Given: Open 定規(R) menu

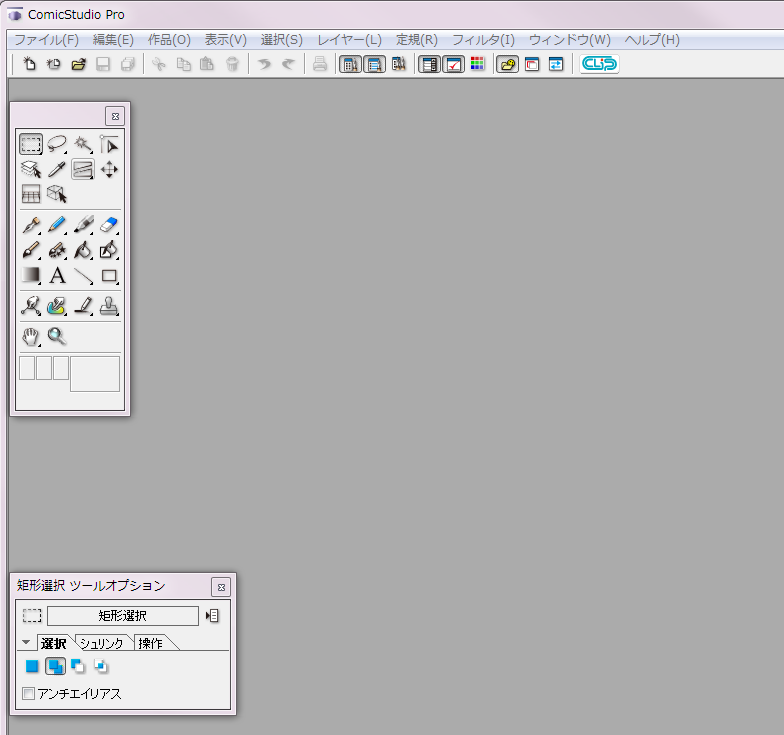Looking at the screenshot, I should tap(417, 40).
